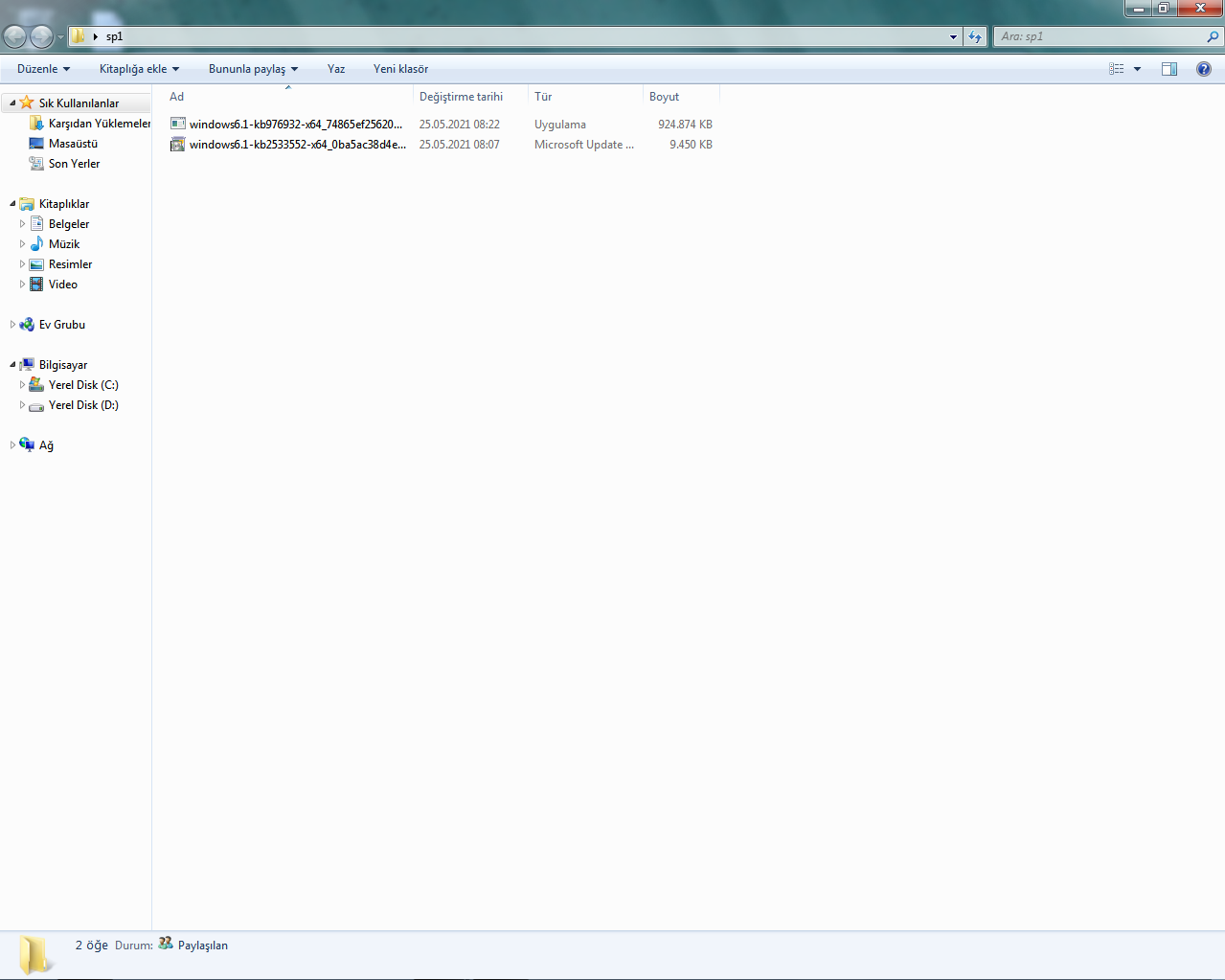
Task: Expand the Ev Grubu node
Action: pos(12,325)
